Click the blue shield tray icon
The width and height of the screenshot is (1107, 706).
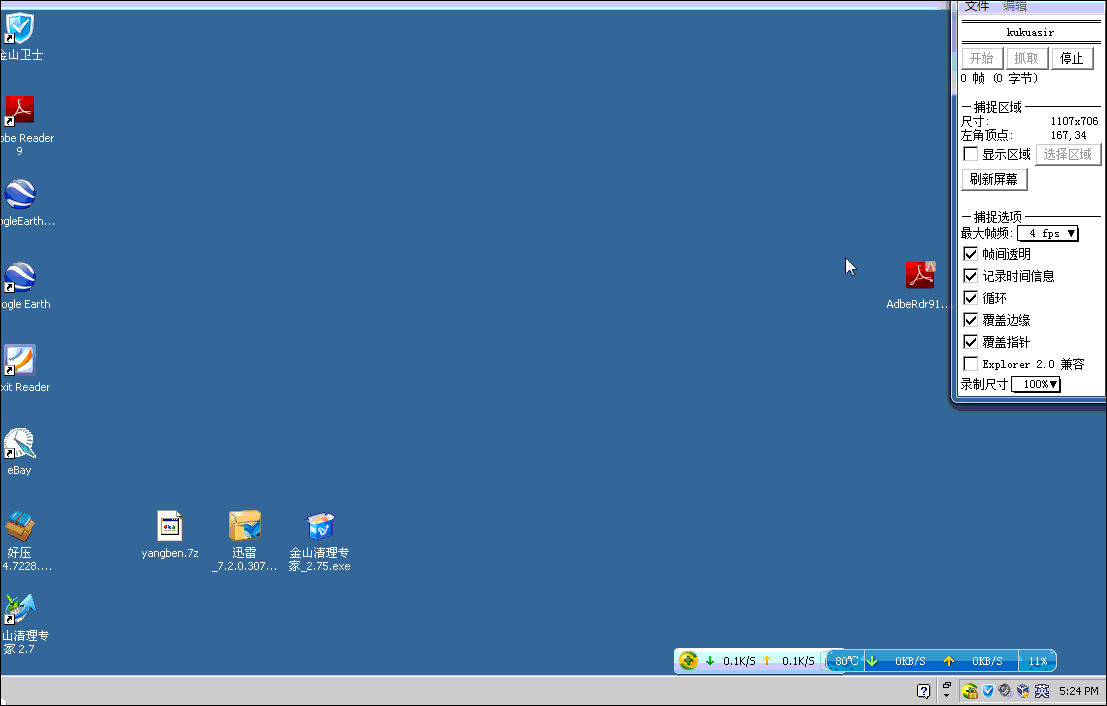988,691
